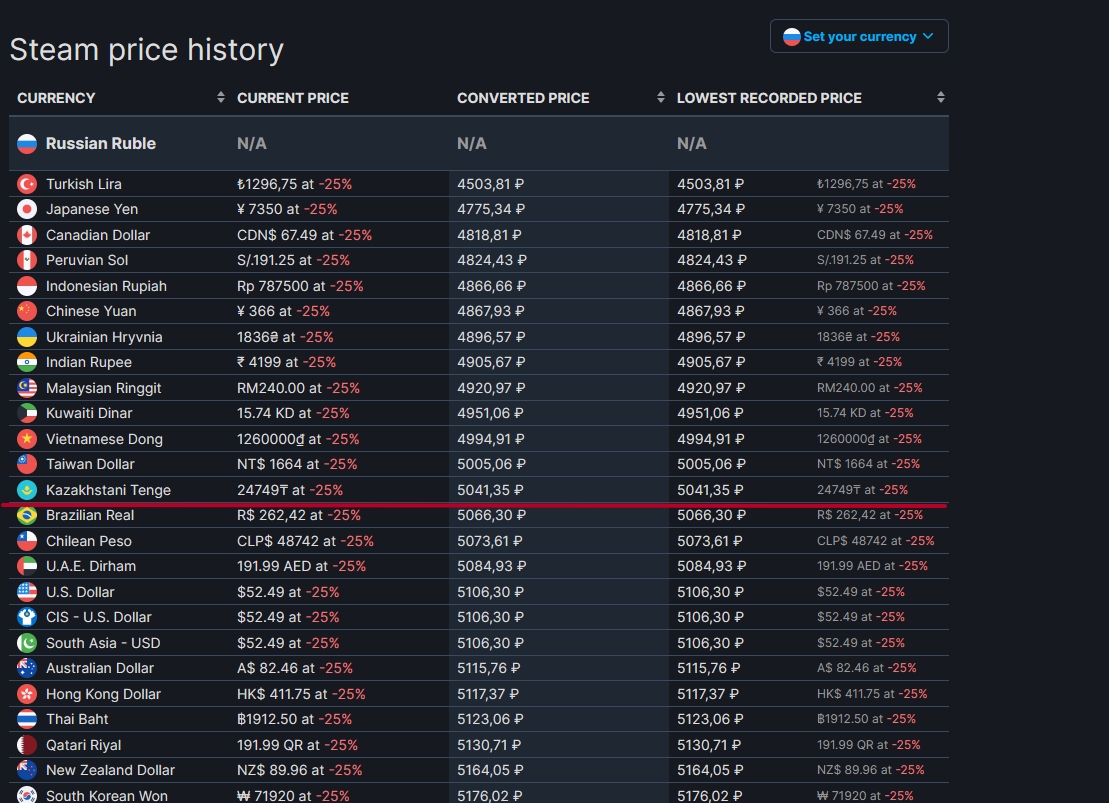Screen dimensions: 1109x803
Task: Click the Brazilian Real flag icon
Action: pyautogui.click(x=27, y=515)
